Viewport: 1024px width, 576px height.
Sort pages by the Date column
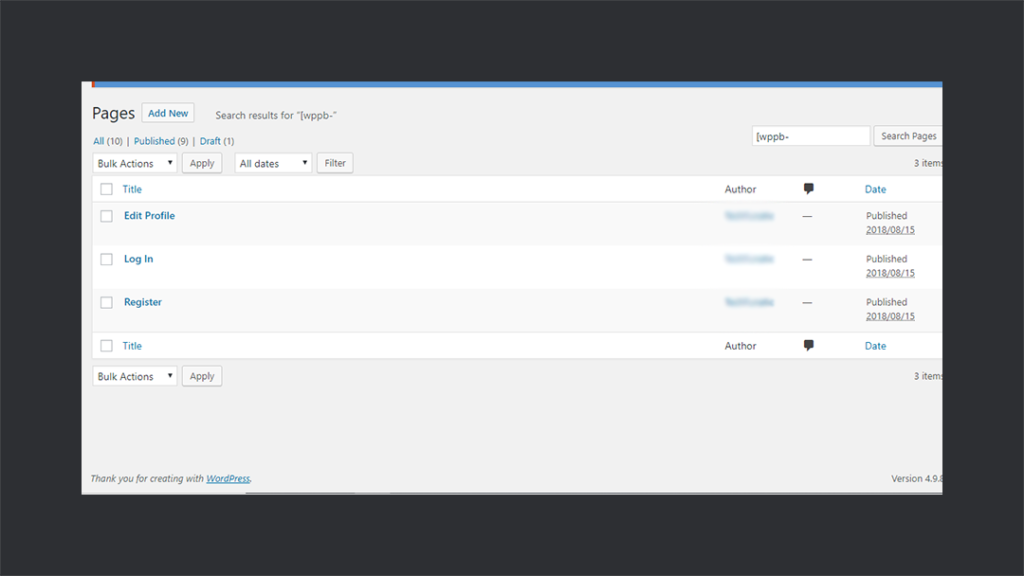tap(875, 188)
